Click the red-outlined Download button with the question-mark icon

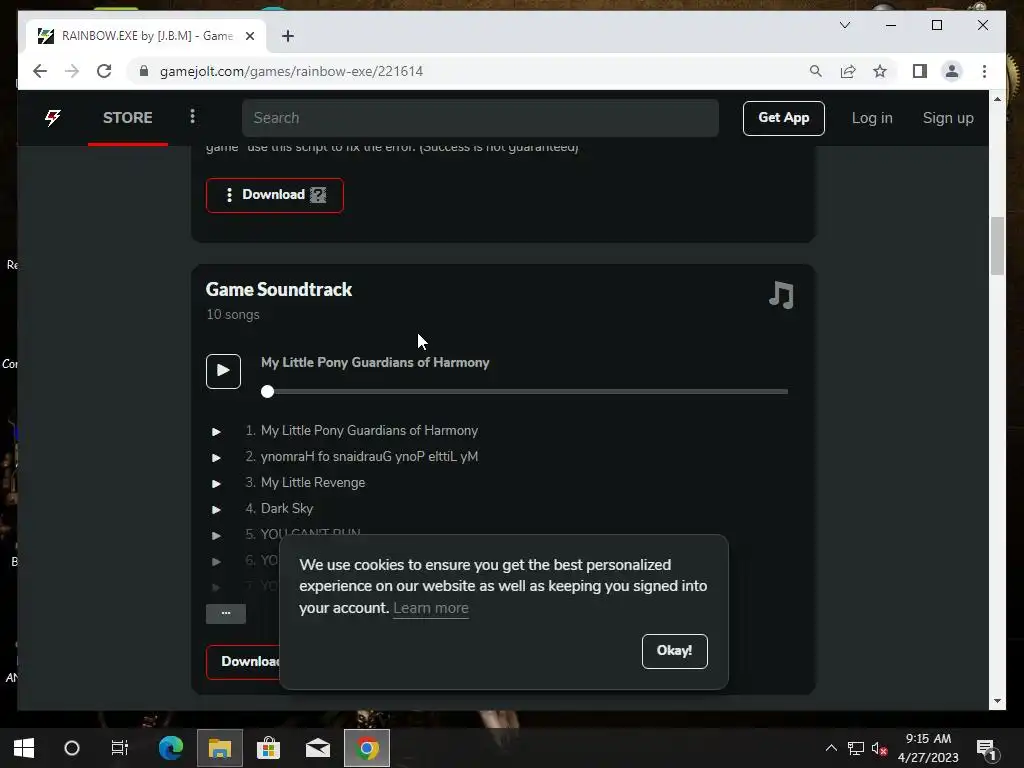point(274,195)
